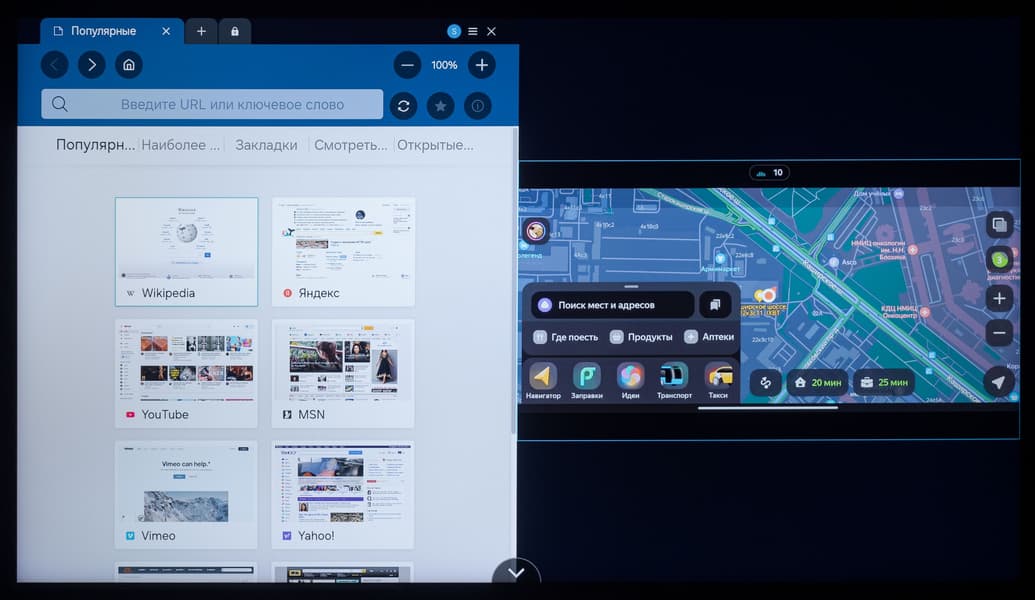Zoom in the map with plus
Image resolution: width=1035 pixels, height=600 pixels.
pyautogui.click(x=999, y=298)
